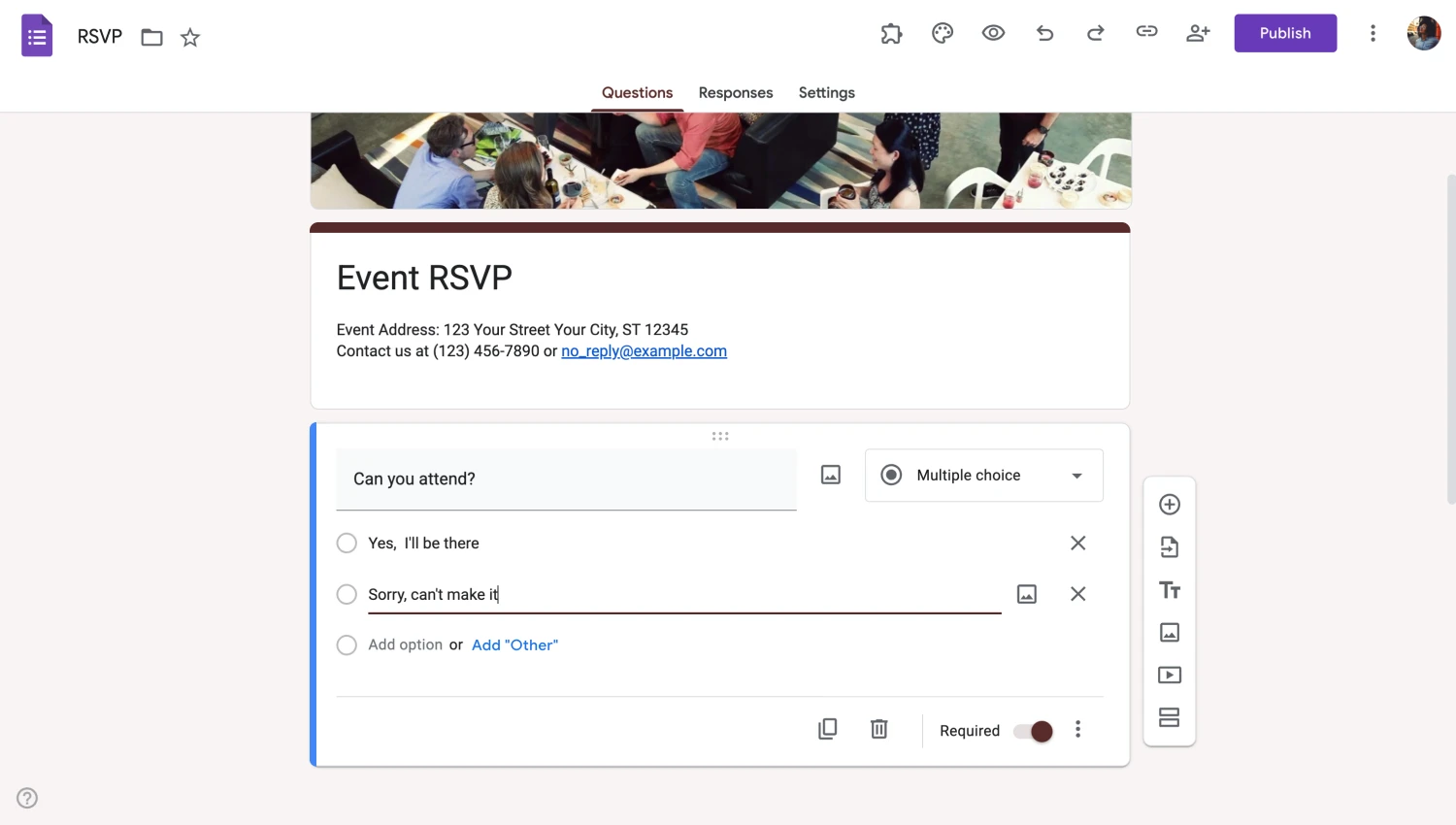This screenshot has width=1456, height=825.
Task: Open the Settings tab
Action: tap(826, 92)
